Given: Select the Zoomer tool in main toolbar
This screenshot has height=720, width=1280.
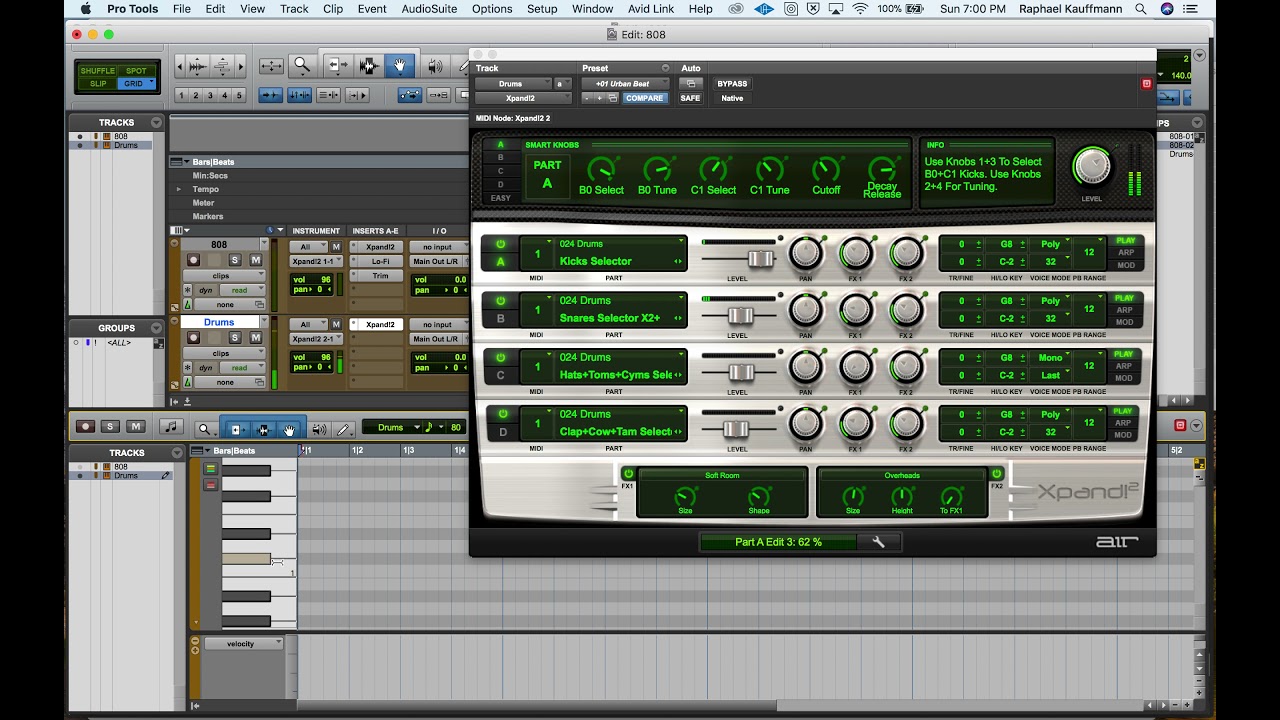Looking at the screenshot, I should point(302,66).
